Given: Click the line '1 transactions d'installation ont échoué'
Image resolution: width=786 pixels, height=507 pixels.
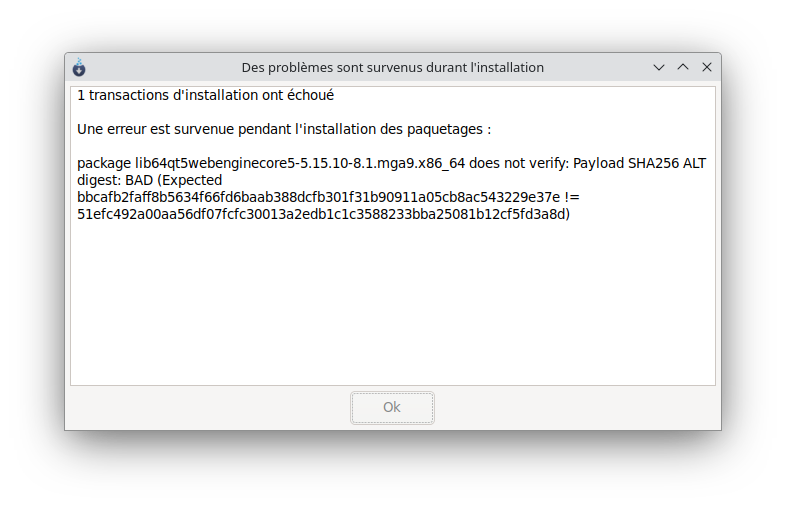Looking at the screenshot, I should pyautogui.click(x=205, y=96).
